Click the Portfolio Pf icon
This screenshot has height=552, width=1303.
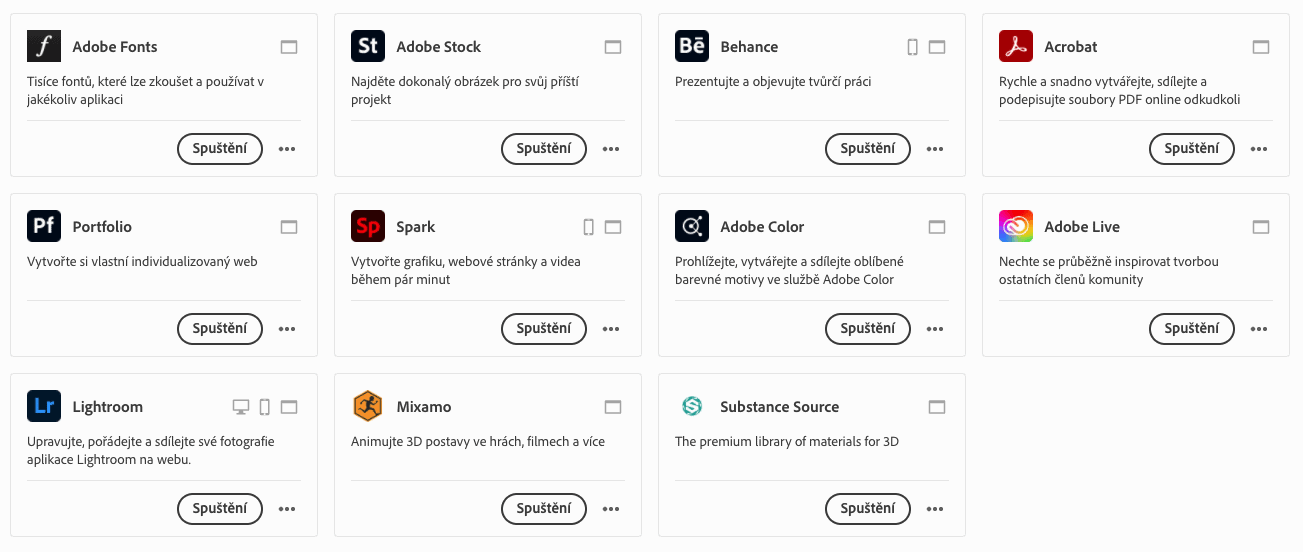point(44,227)
